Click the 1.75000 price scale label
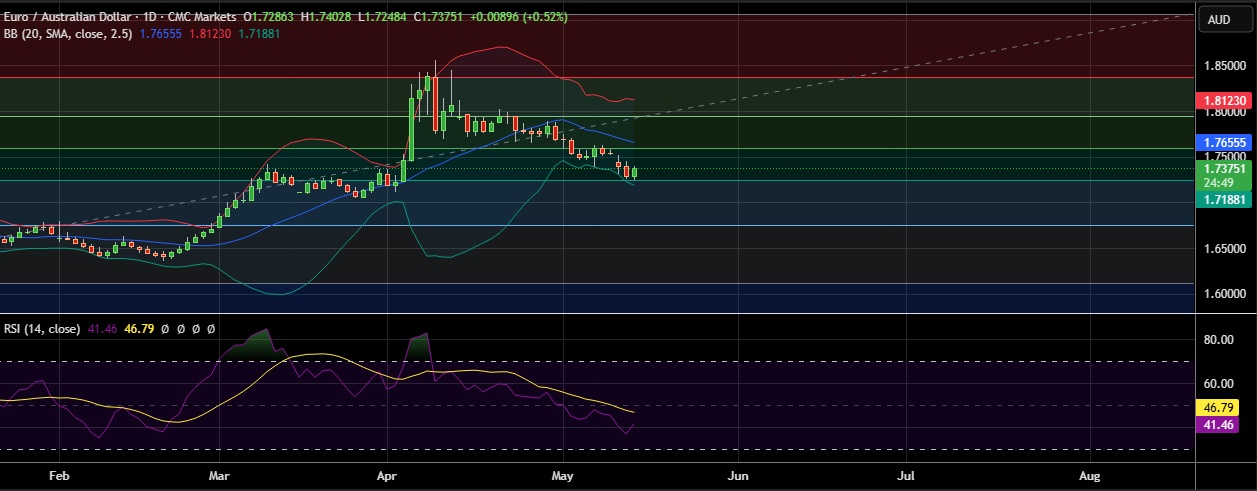Image resolution: width=1257 pixels, height=491 pixels. click(x=1226, y=158)
